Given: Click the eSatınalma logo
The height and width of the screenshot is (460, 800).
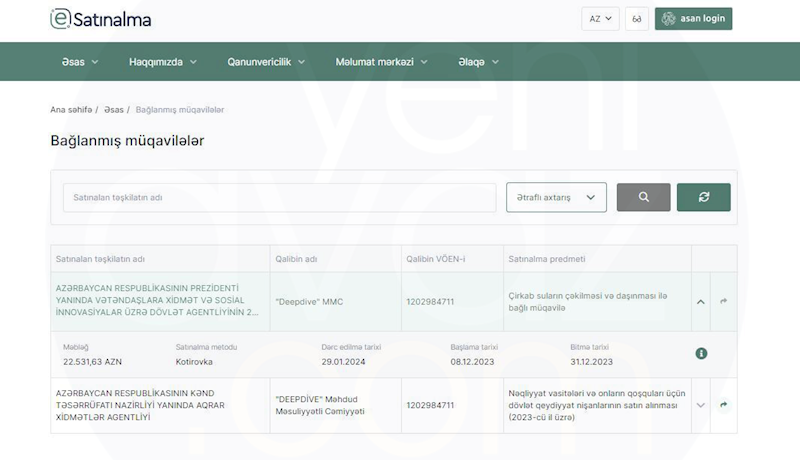Looking at the screenshot, I should (x=101, y=19).
